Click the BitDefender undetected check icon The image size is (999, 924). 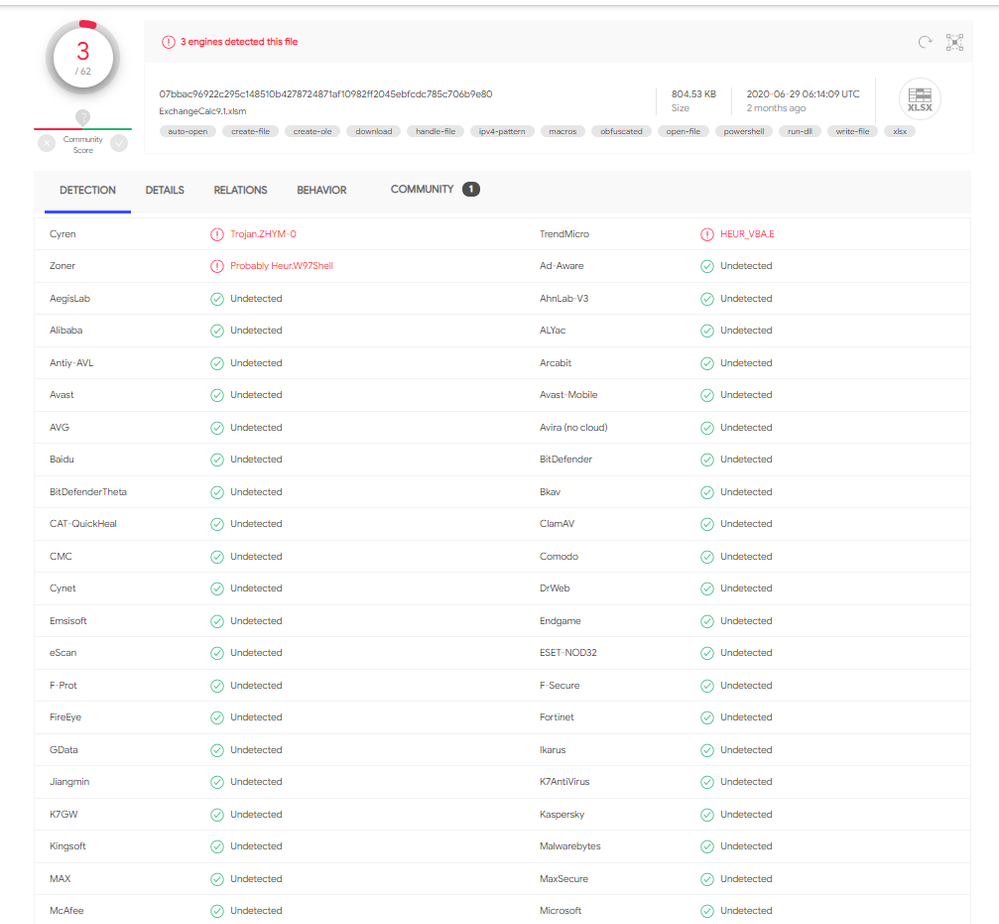point(707,459)
